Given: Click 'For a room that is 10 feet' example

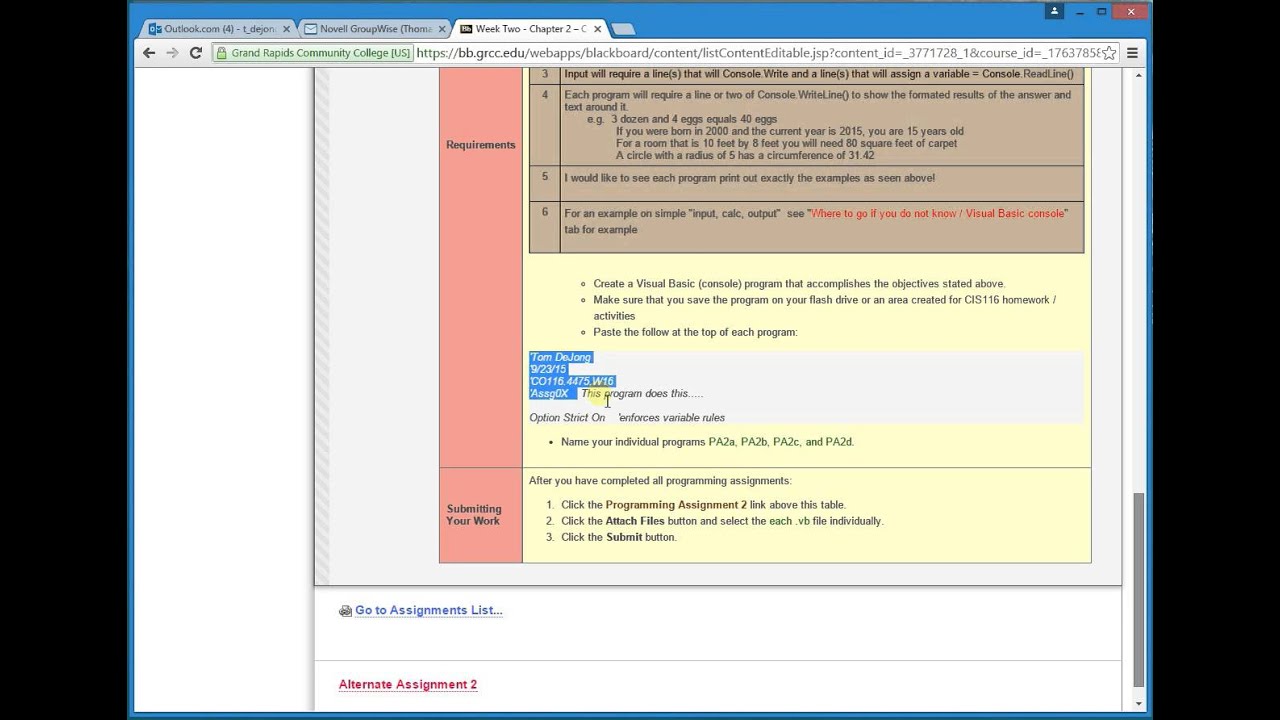Looking at the screenshot, I should pos(786,143).
